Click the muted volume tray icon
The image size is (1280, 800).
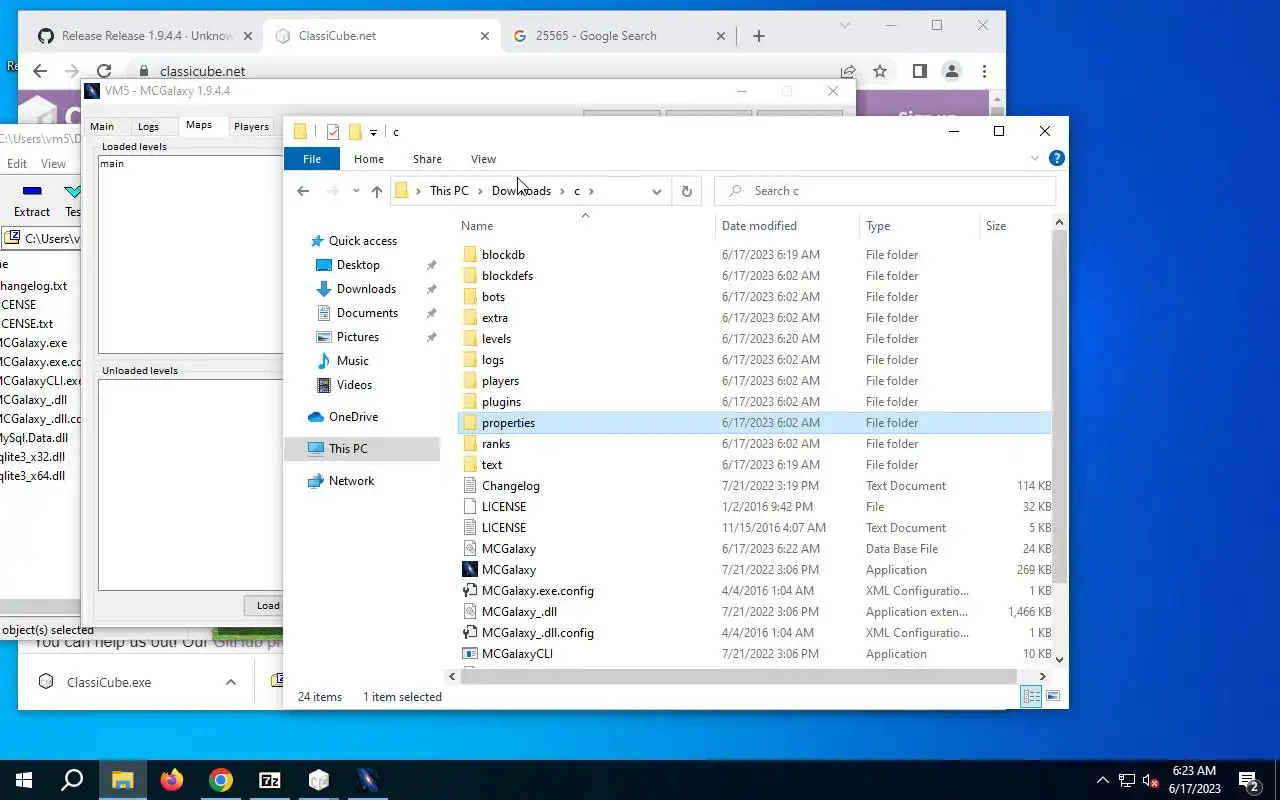point(1151,780)
